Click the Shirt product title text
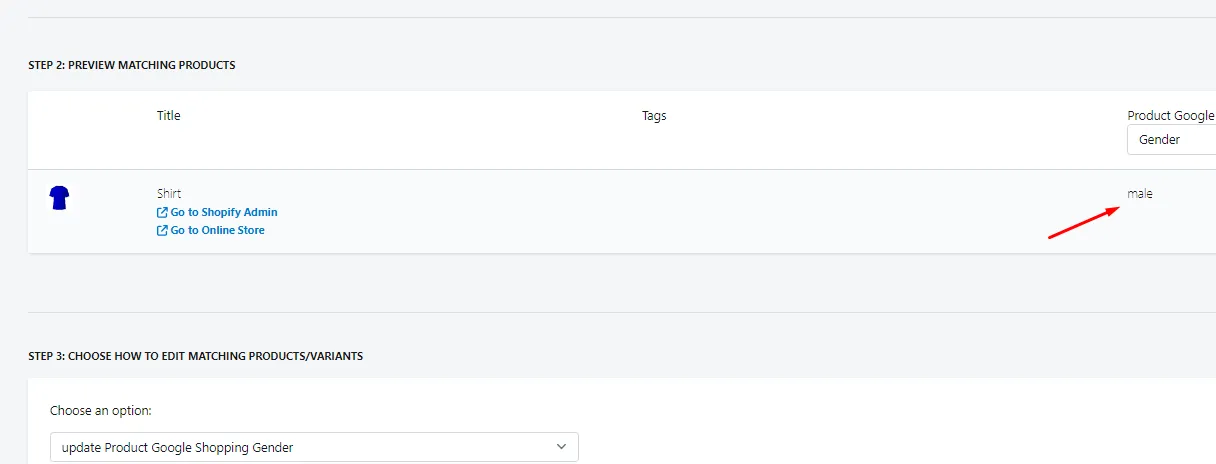1216x464 pixels. coord(169,194)
